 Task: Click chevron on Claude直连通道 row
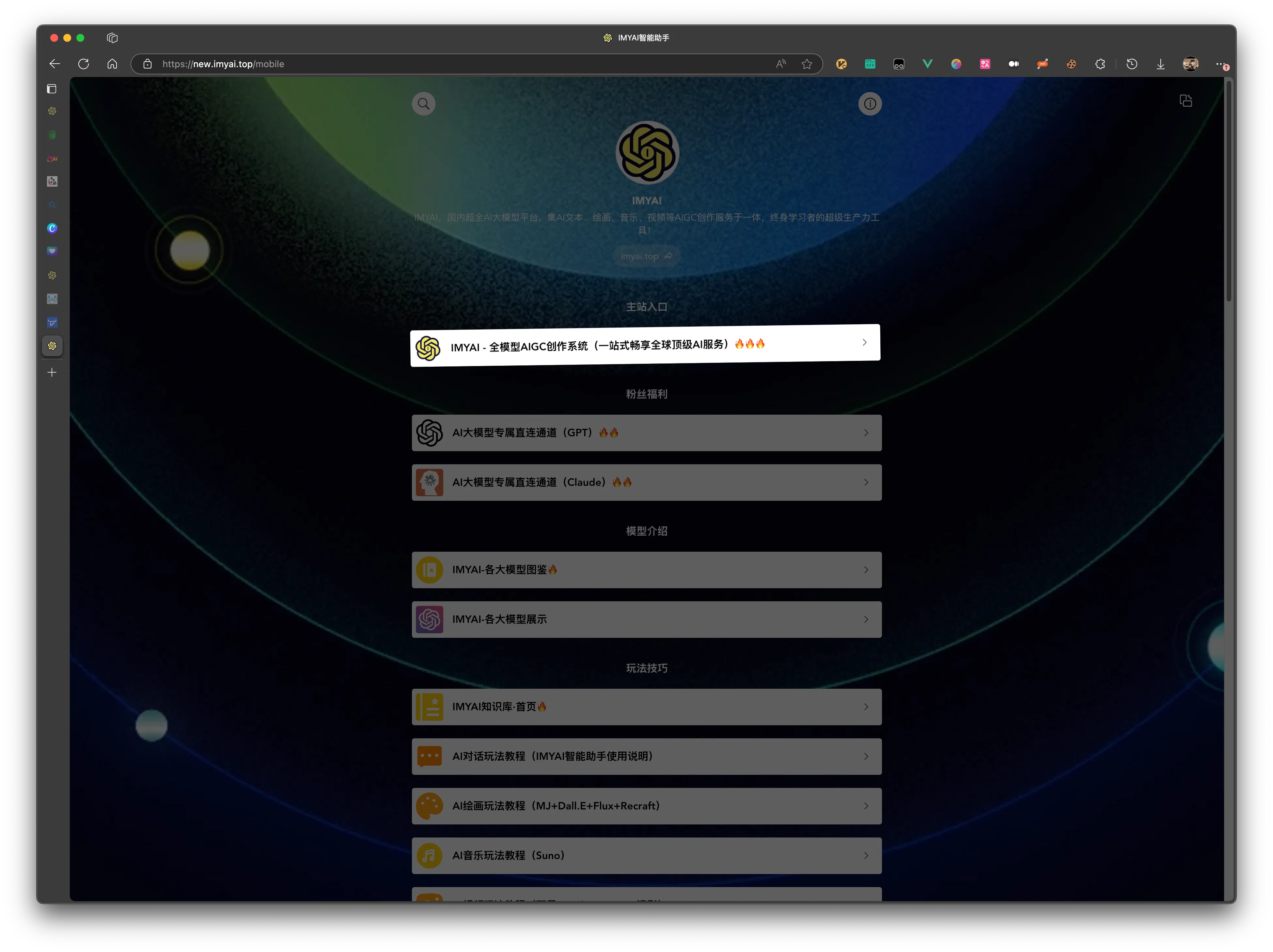click(x=866, y=482)
